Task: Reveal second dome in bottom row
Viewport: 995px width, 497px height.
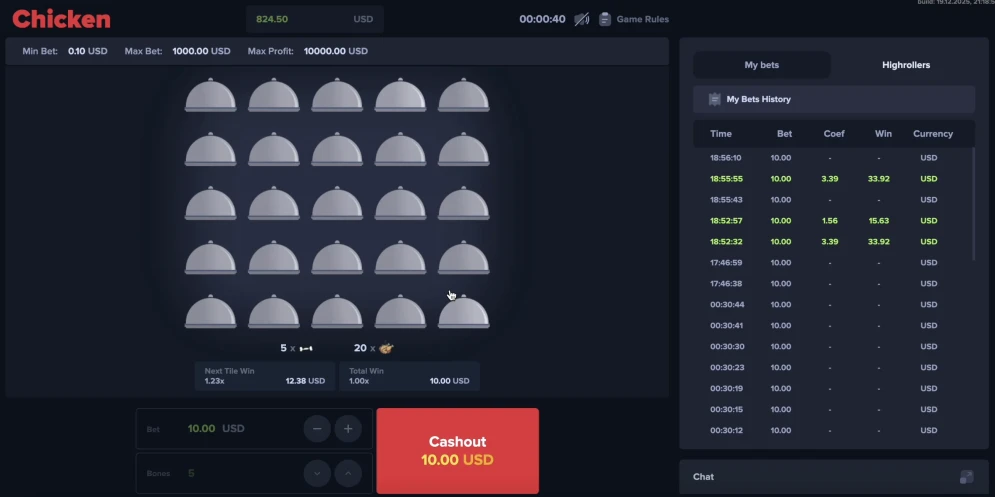Action: click(273, 311)
